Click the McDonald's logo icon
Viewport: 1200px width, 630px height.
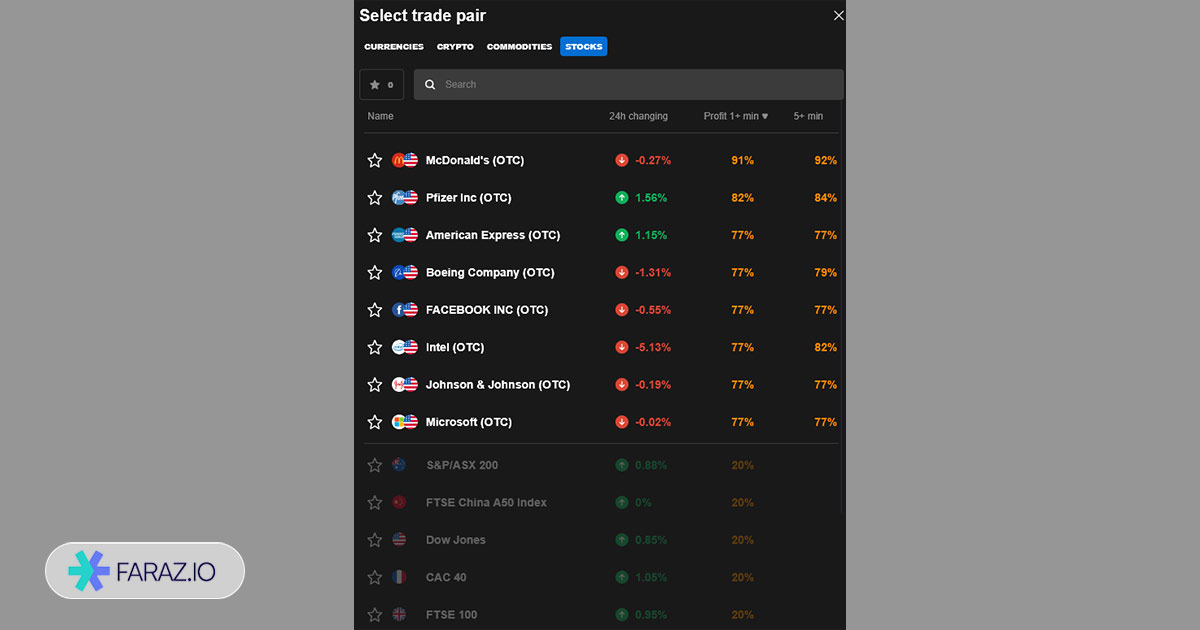tap(399, 160)
